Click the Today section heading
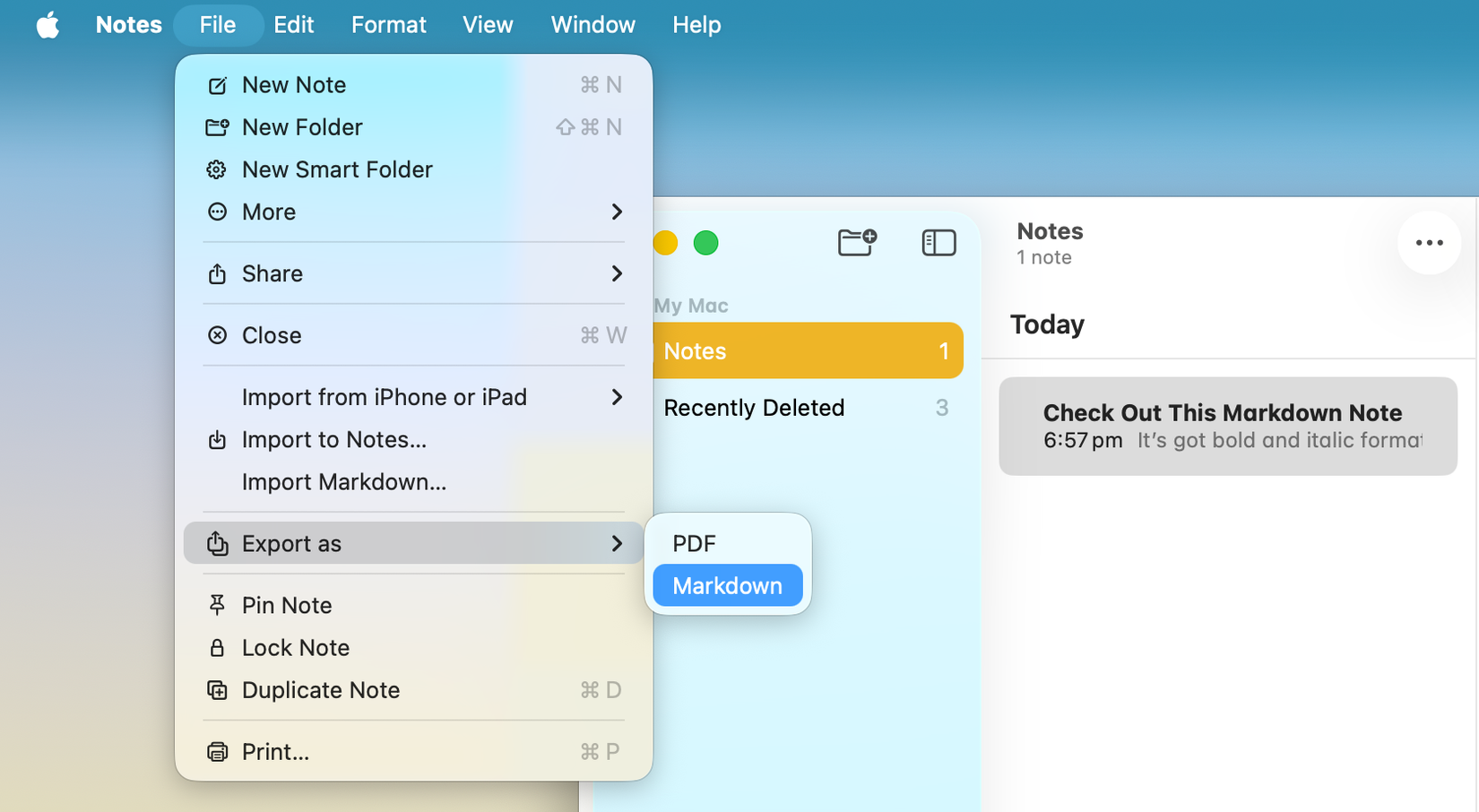The image size is (1479, 812). (1047, 324)
